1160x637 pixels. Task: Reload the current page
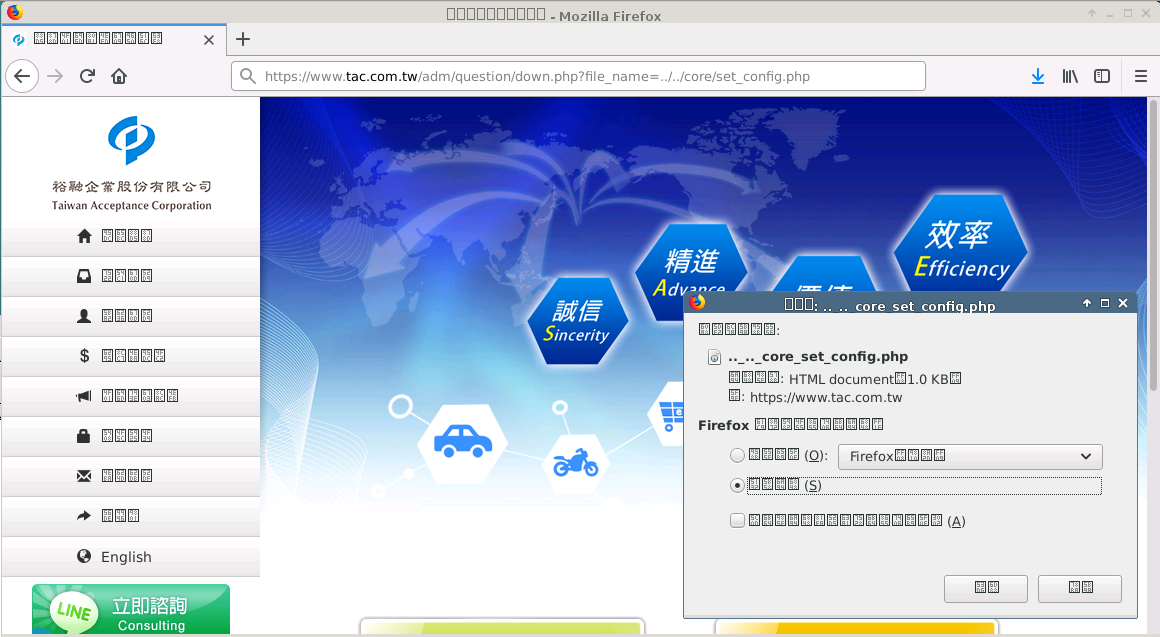point(87,75)
